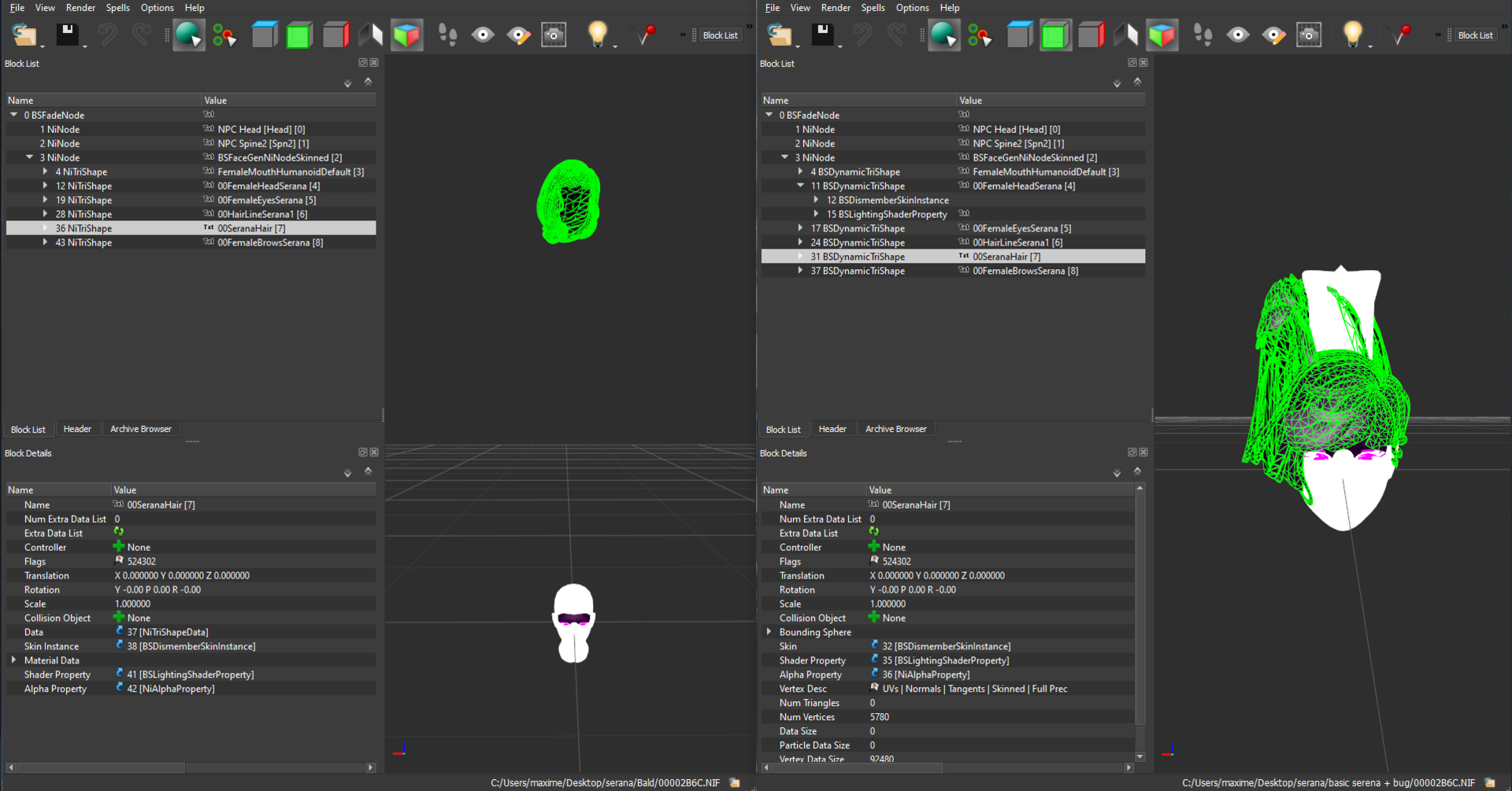Image resolution: width=1512 pixels, height=791 pixels.
Task: Open Render menu in left window
Action: point(80,8)
